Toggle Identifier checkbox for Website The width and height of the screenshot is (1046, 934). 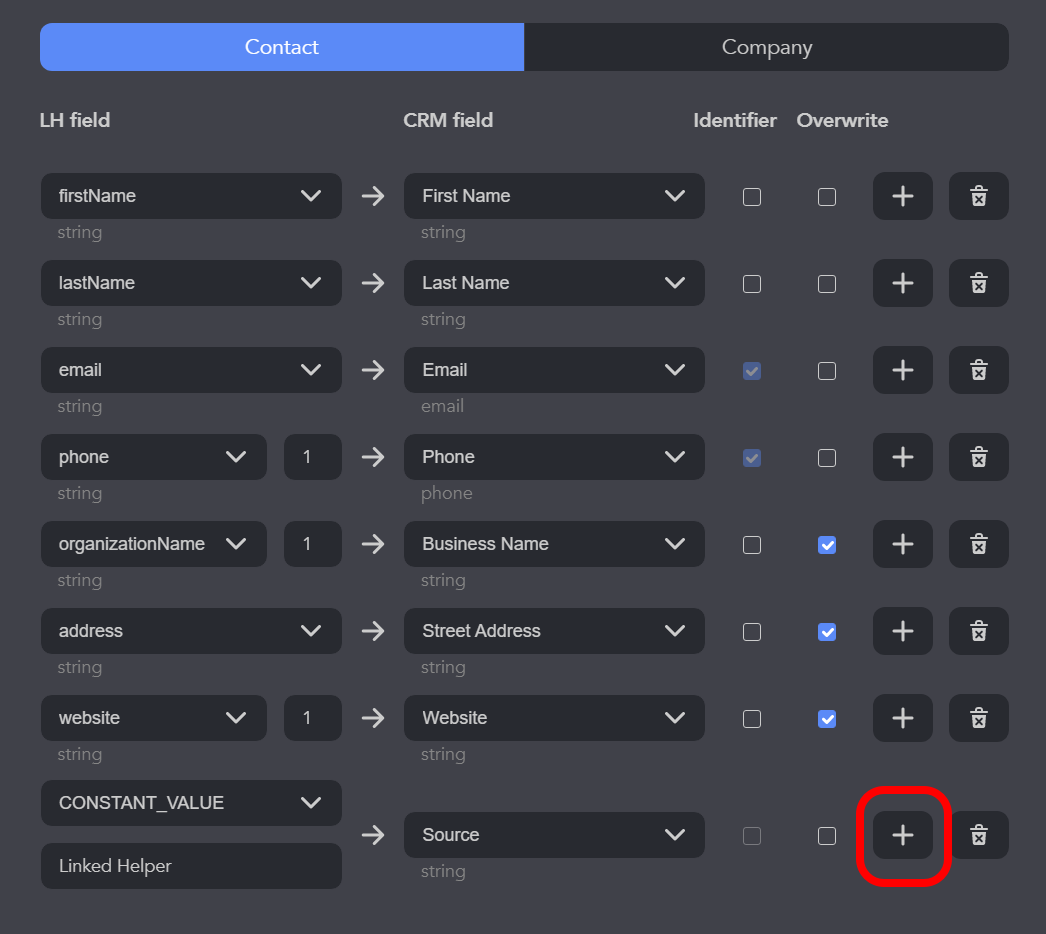(752, 719)
